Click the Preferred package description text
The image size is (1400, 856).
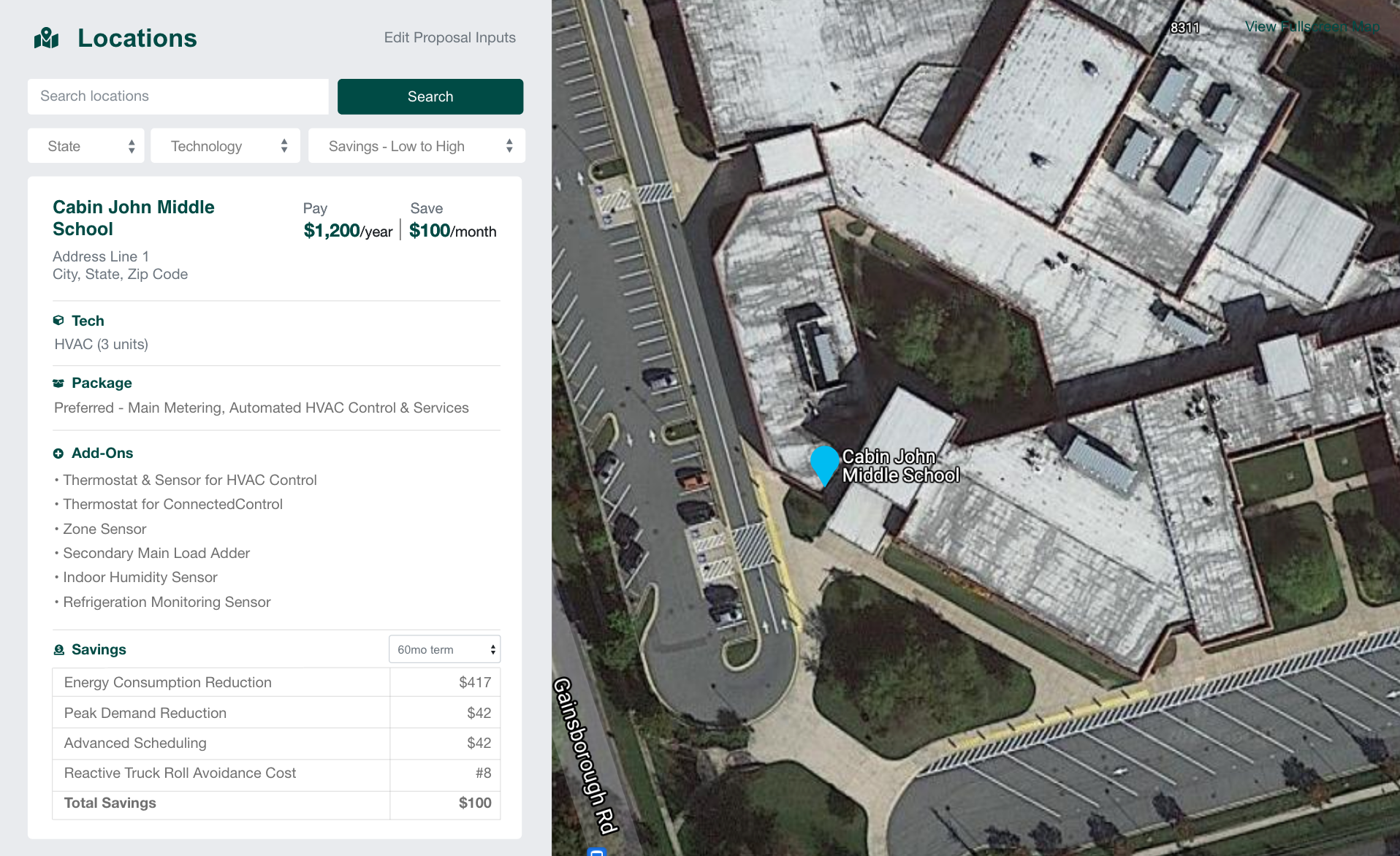click(x=262, y=408)
